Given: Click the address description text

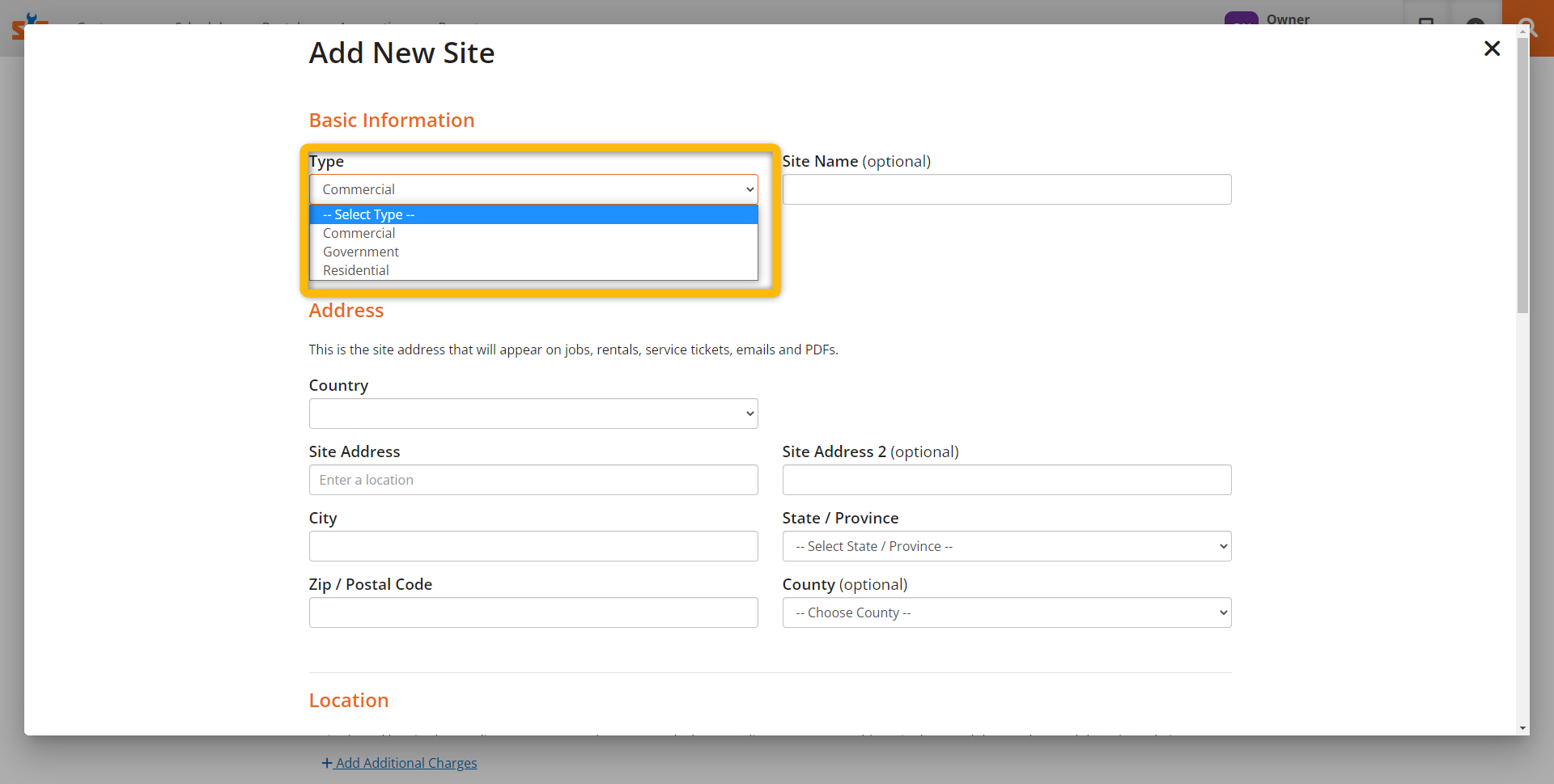Looking at the screenshot, I should (x=573, y=350).
